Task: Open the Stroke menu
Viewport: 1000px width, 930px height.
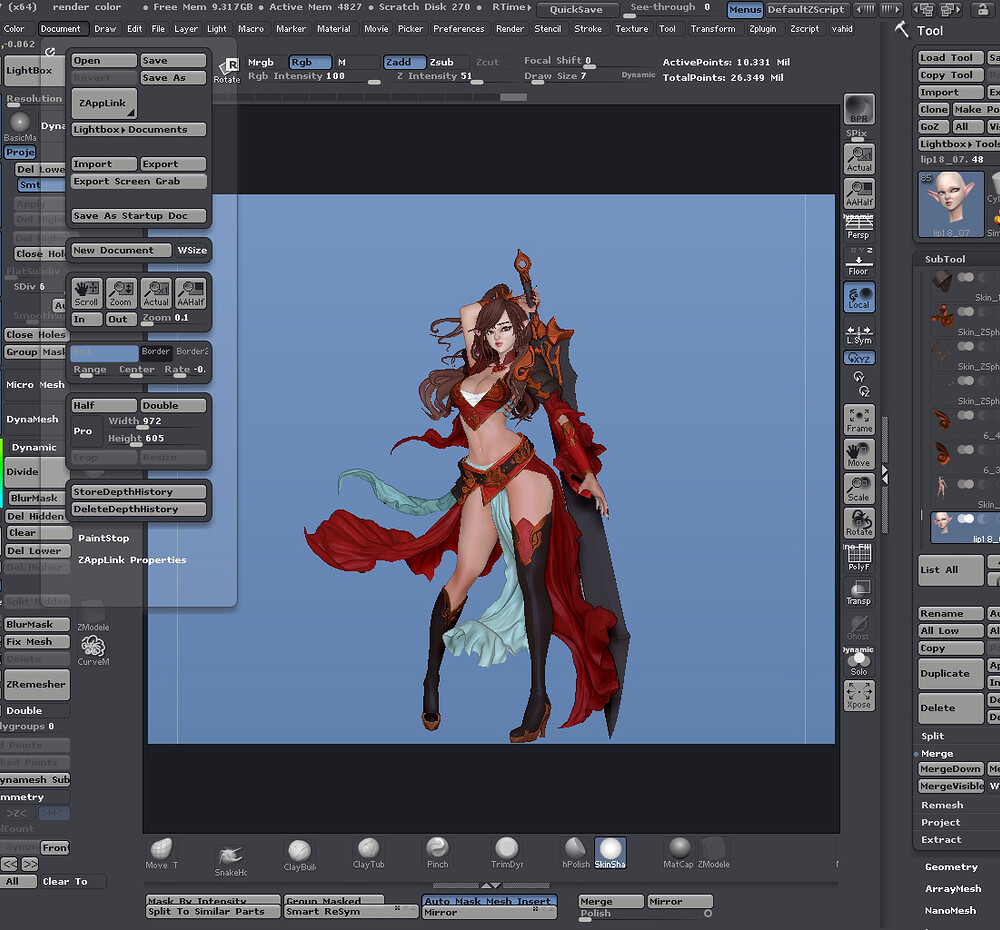Action: tap(588, 29)
